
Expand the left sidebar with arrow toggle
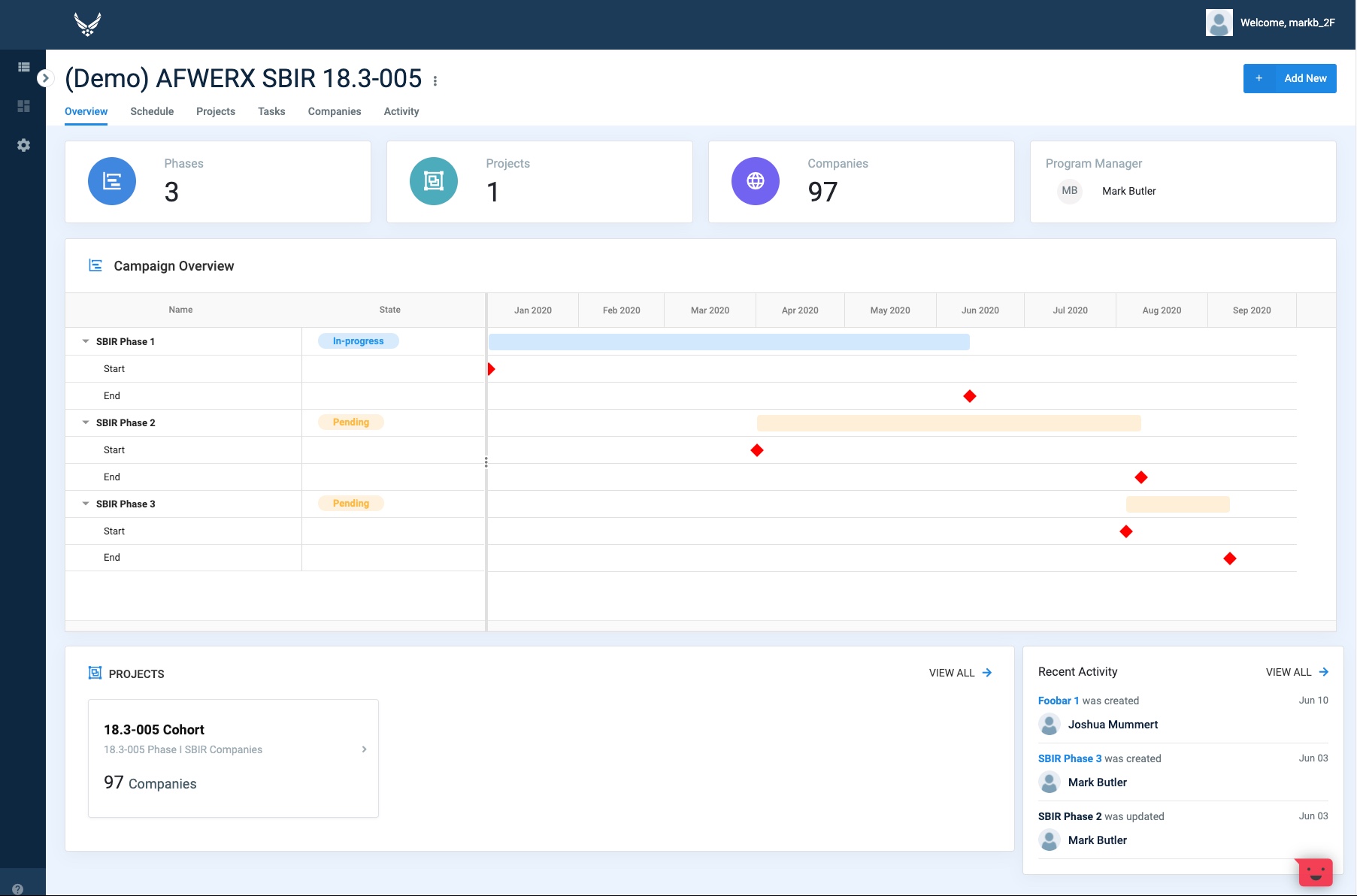point(45,78)
